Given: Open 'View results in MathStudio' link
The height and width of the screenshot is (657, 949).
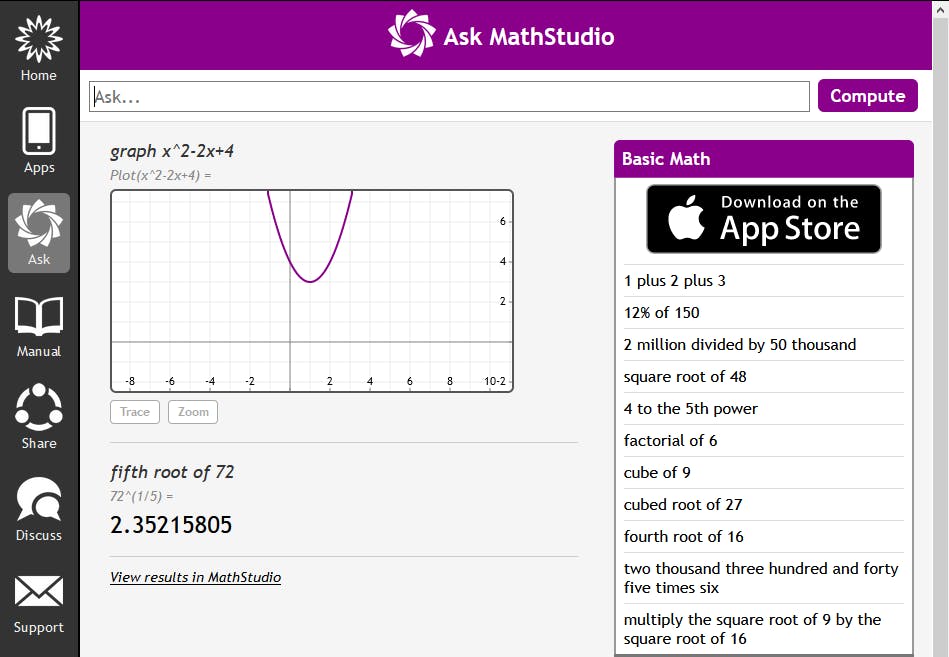Looking at the screenshot, I should pyautogui.click(x=195, y=577).
